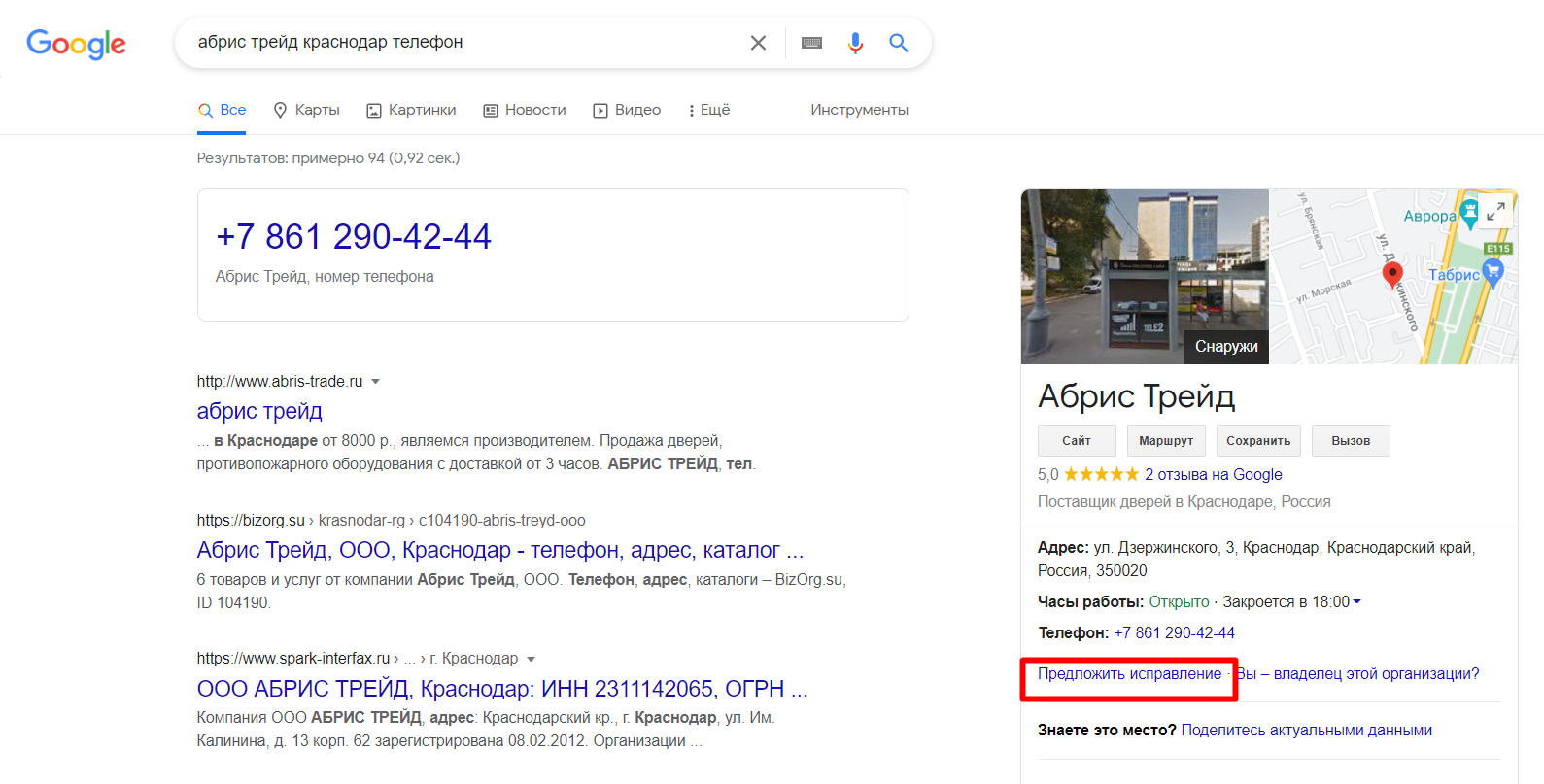
Task: Switch to the Видео tab
Action: (627, 110)
